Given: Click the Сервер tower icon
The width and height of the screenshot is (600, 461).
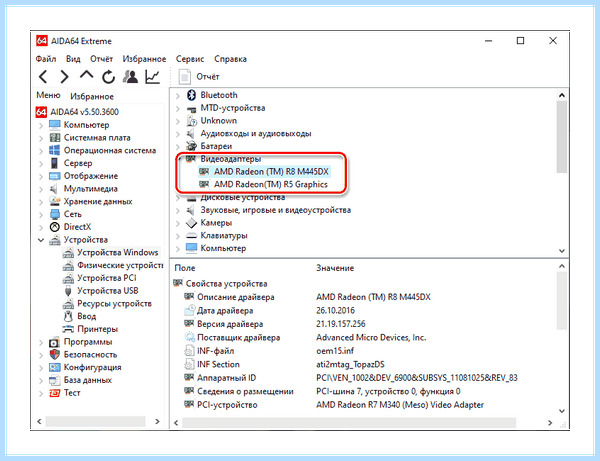Looking at the screenshot, I should pos(54,163).
